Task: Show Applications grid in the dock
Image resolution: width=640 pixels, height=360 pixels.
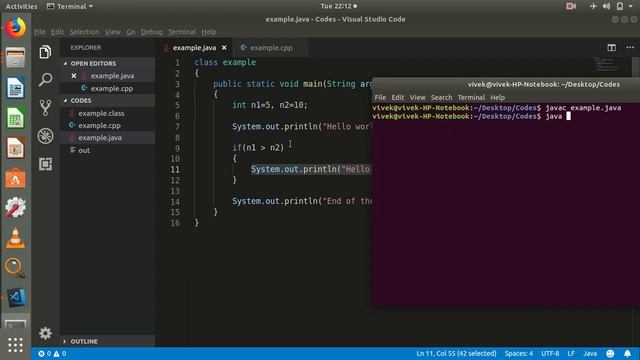Action: point(15,345)
